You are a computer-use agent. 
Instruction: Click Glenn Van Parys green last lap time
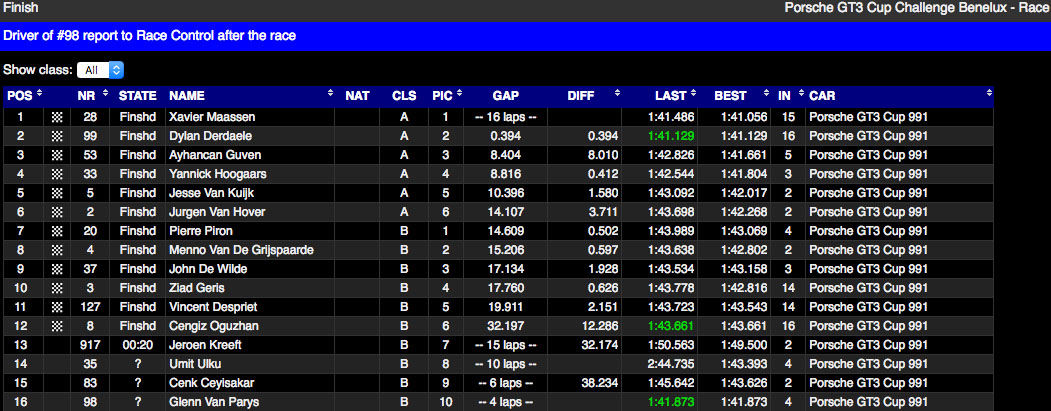[x=670, y=402]
